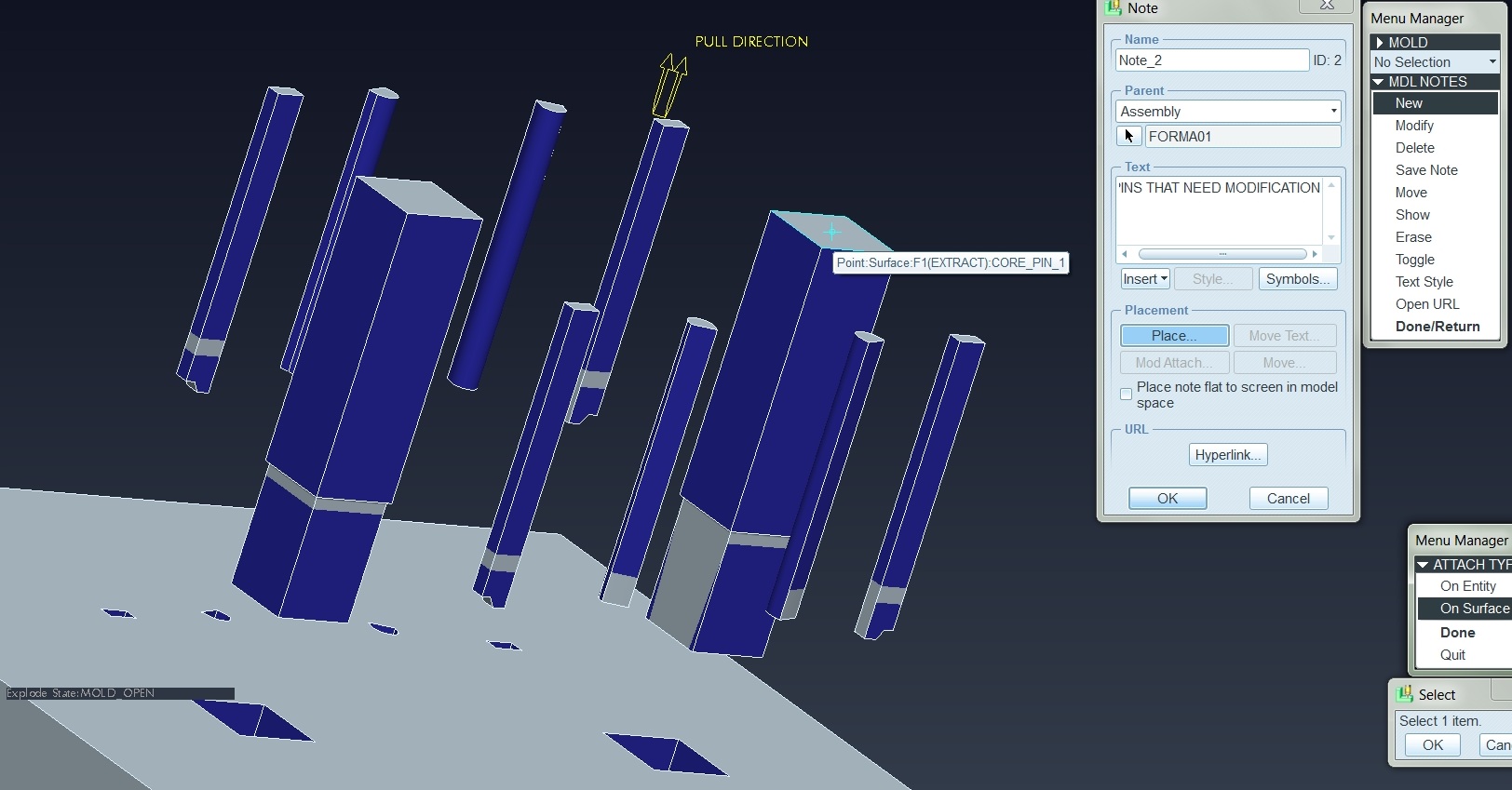Click the Symbols... button

(x=1298, y=279)
